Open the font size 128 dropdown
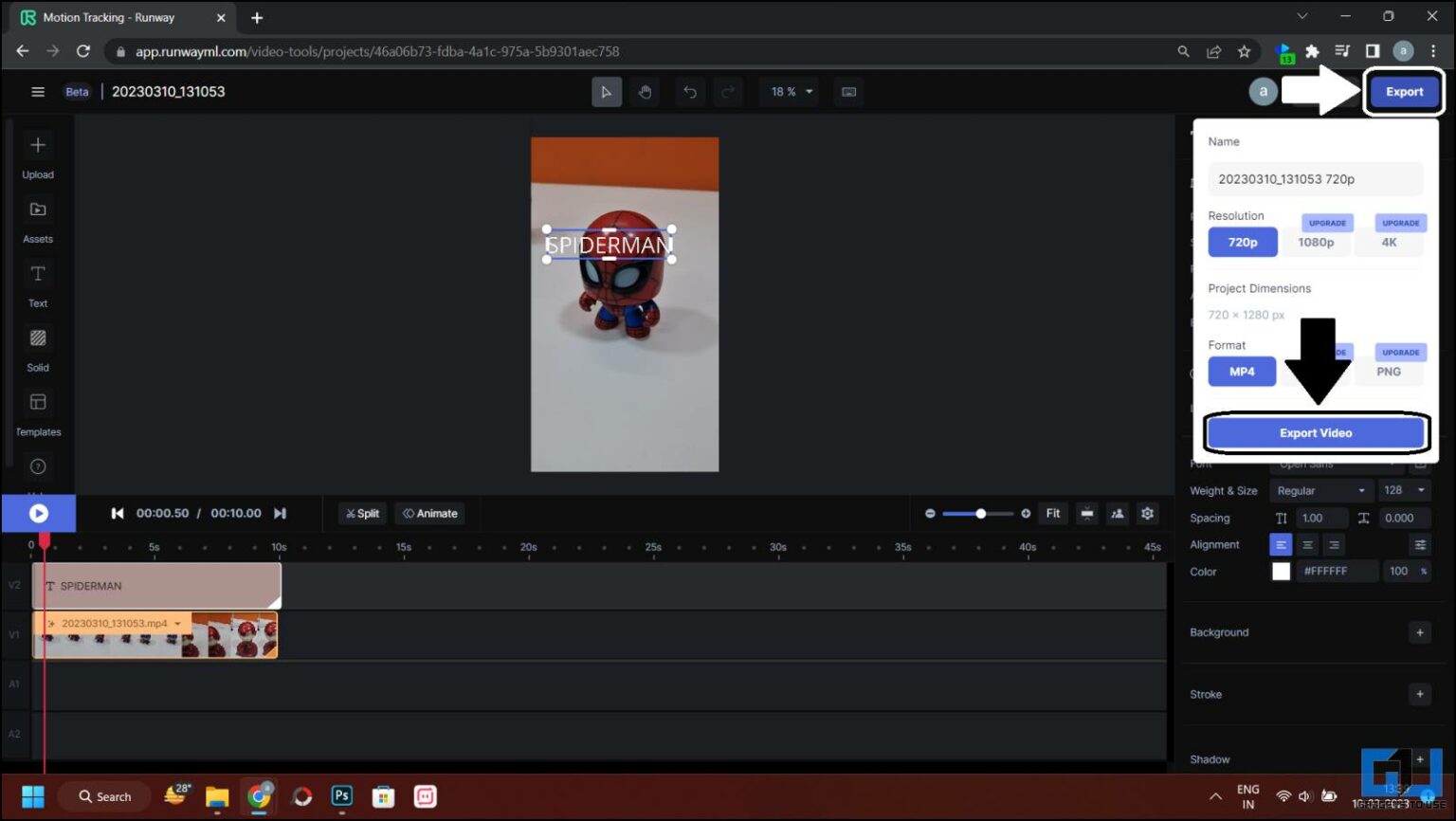 (1403, 490)
